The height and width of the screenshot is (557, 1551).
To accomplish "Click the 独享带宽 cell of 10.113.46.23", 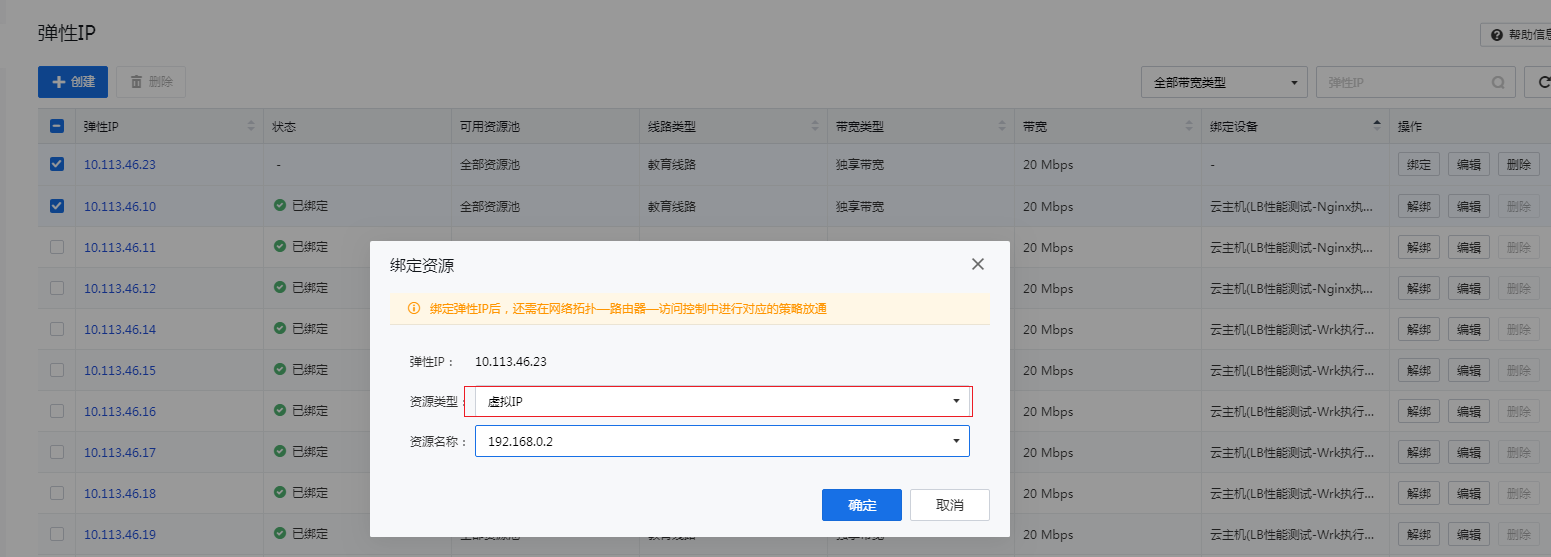I will [x=860, y=165].
